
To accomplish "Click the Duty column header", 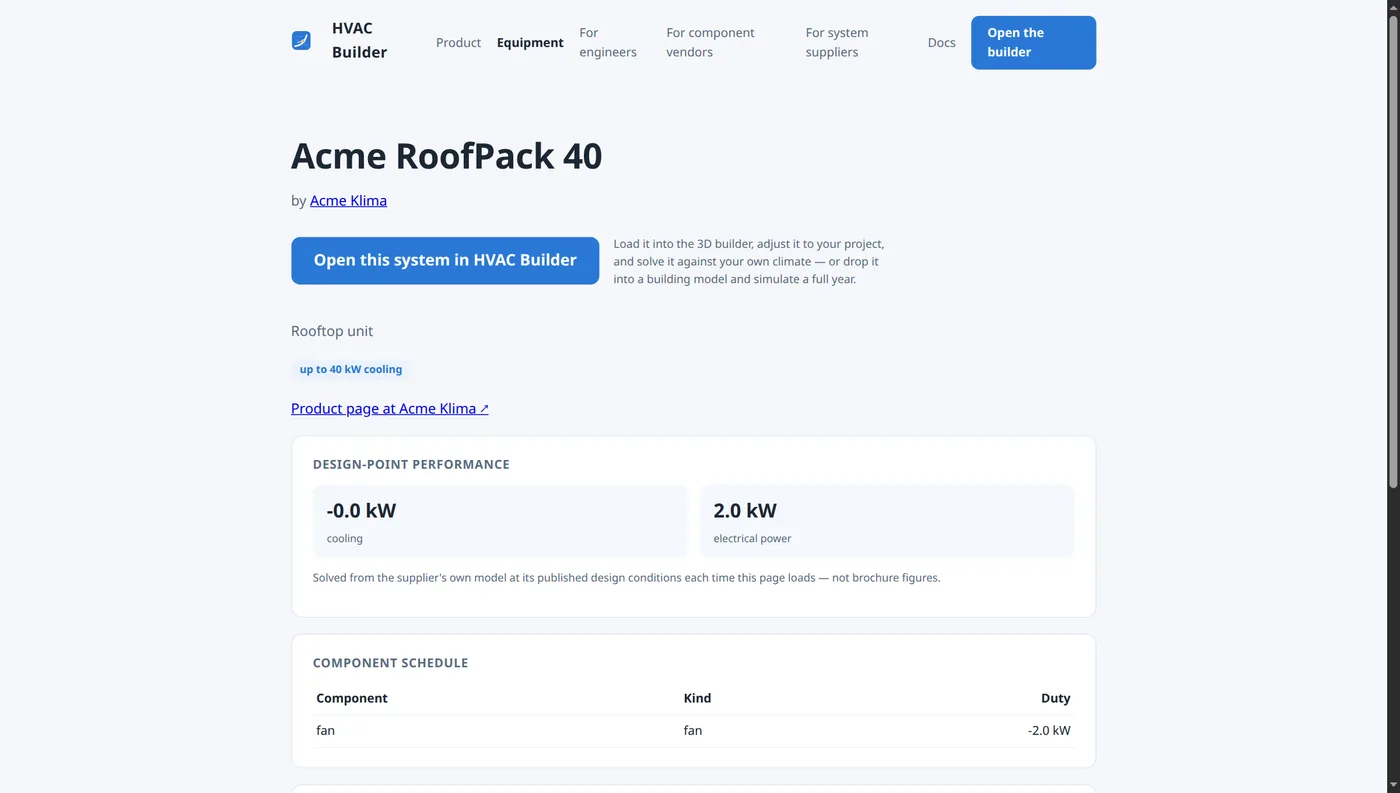I will click(x=1055, y=698).
